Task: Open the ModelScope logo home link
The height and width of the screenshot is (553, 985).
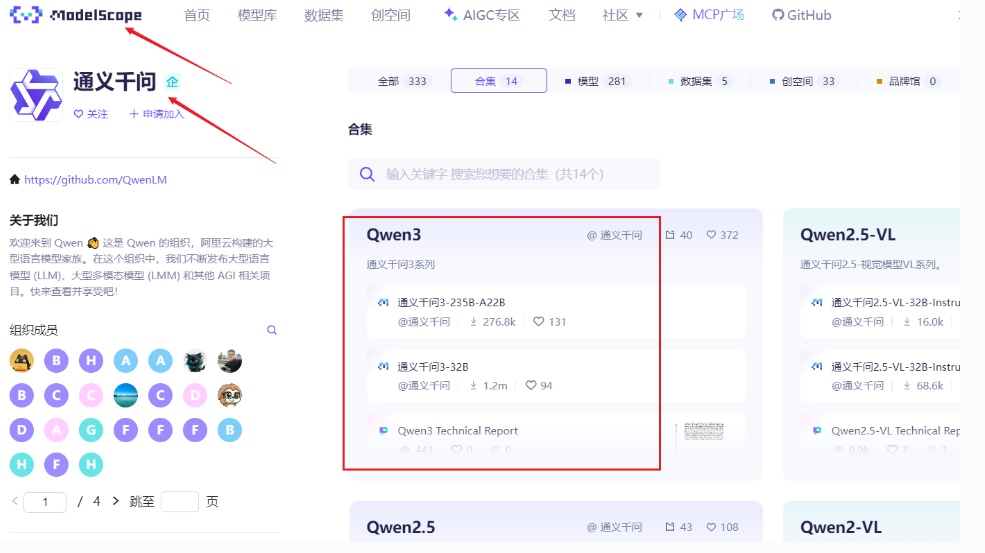Action: tap(76, 14)
